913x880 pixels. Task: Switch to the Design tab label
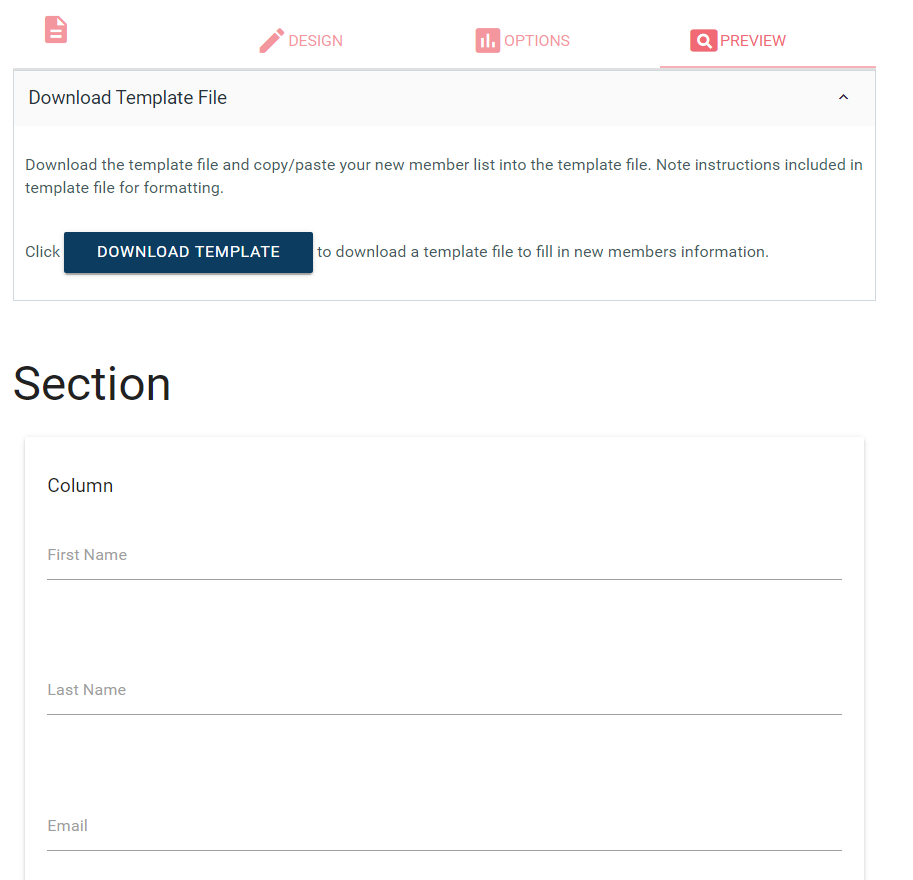click(x=315, y=41)
